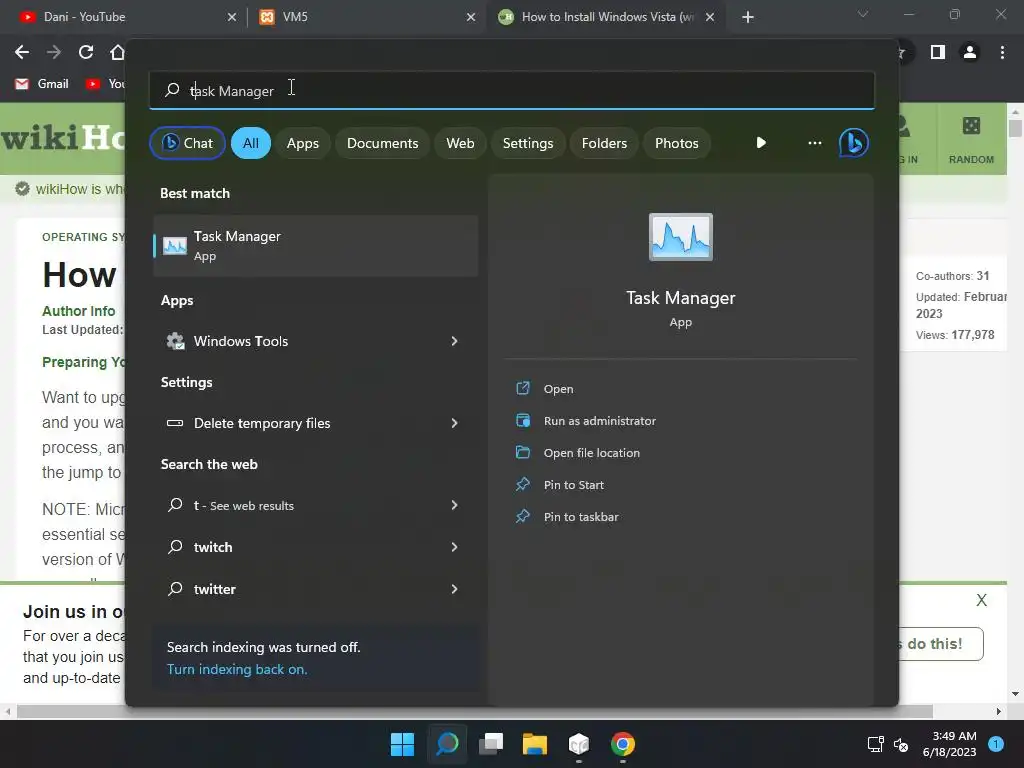Expand the twitch web search chevron
1024x768 pixels.
[x=455, y=547]
